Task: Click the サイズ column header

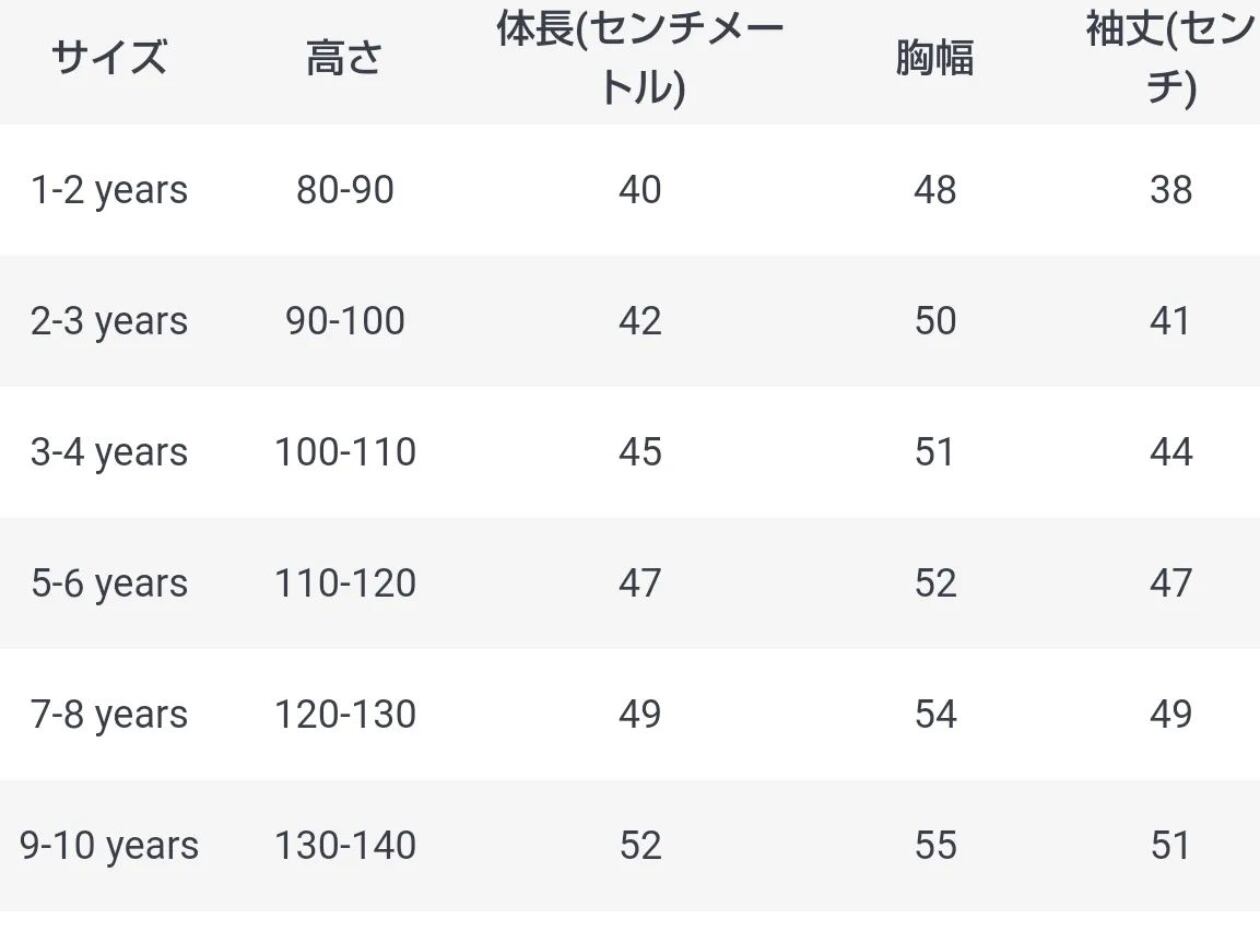Action: click(x=109, y=60)
